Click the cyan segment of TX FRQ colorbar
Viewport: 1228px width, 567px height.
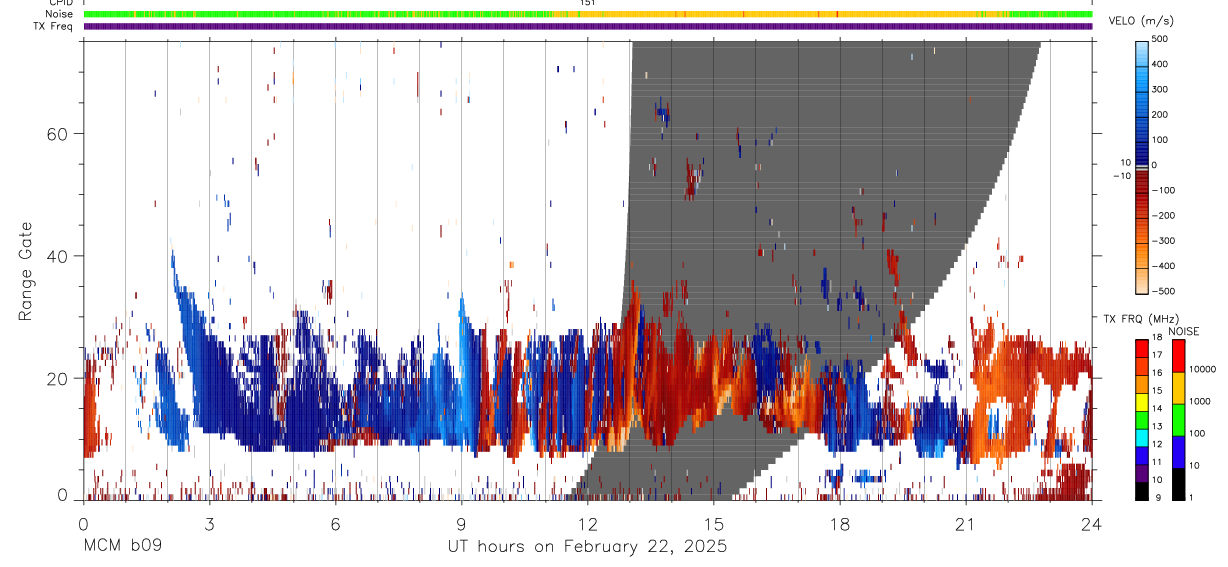tap(1142, 436)
